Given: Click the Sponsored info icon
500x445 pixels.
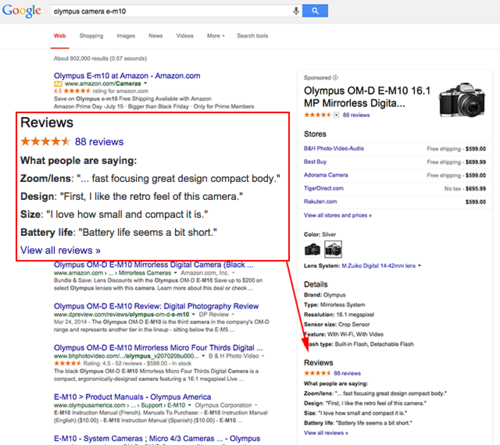Looking at the screenshot, I should pyautogui.click(x=335, y=78).
